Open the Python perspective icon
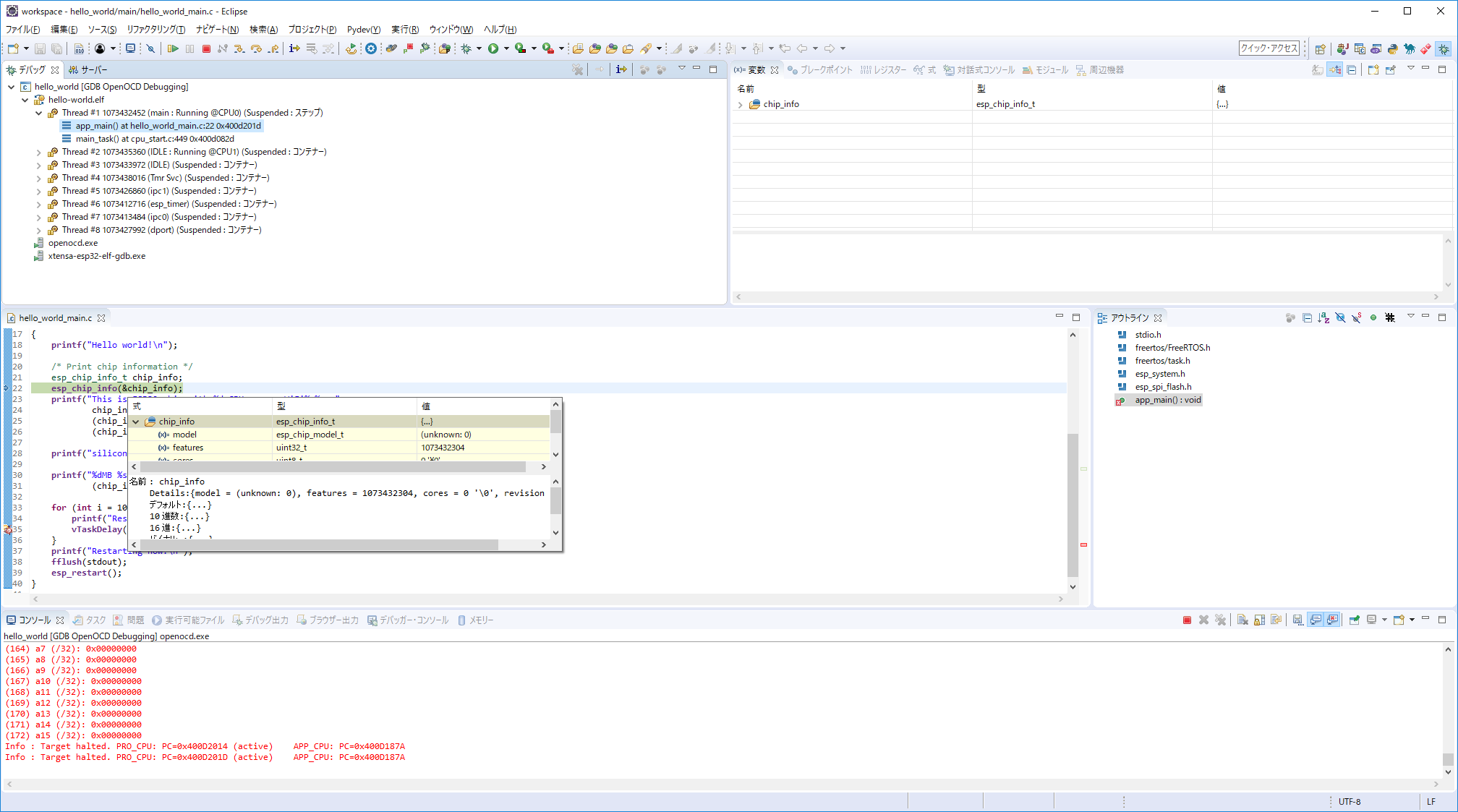 point(1392,48)
